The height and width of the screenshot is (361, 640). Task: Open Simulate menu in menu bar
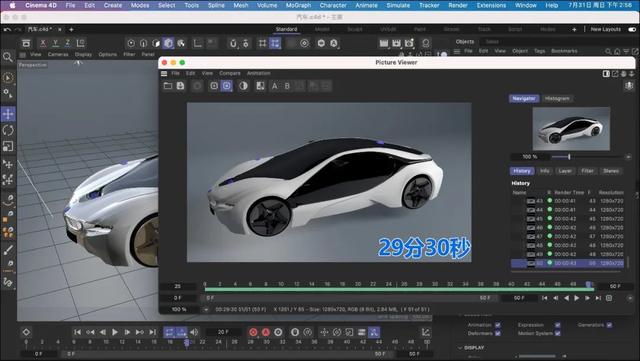coord(398,5)
